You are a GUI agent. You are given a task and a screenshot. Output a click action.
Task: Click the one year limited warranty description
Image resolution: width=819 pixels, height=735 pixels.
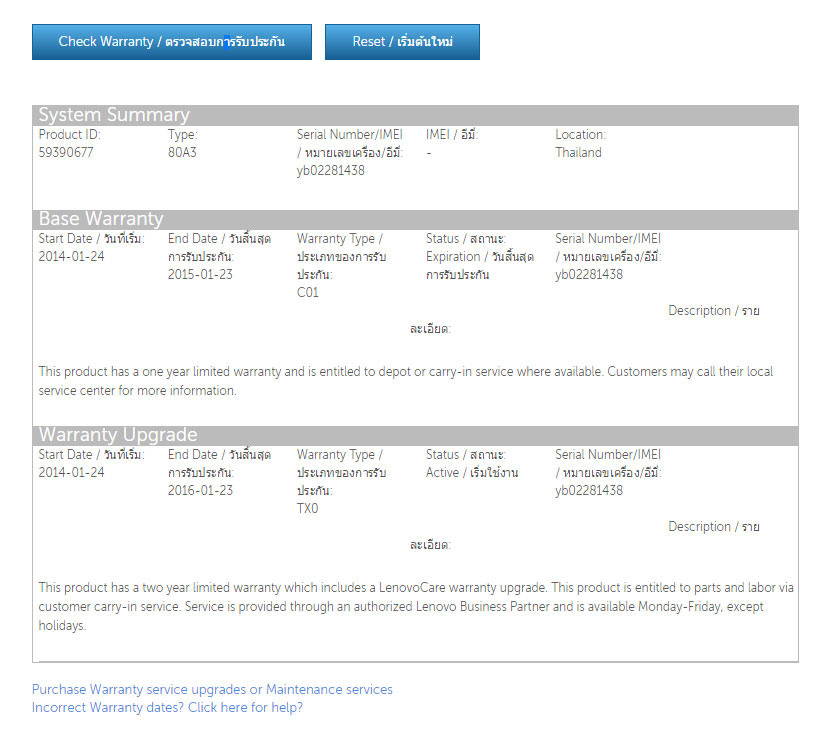[x=405, y=381]
